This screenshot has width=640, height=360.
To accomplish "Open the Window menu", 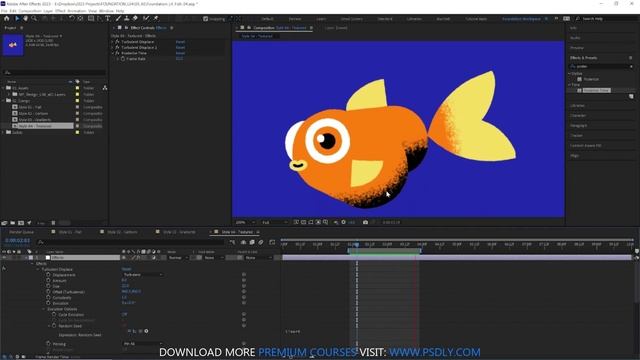I will coord(106,11).
